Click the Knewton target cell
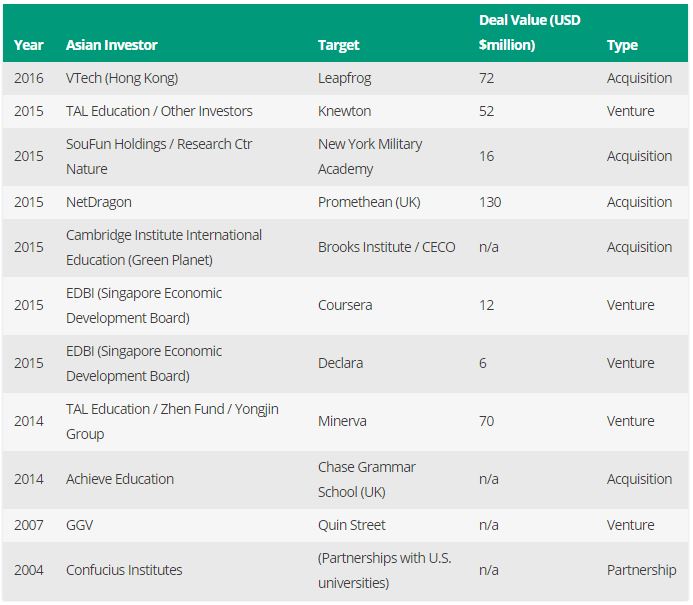The width and height of the screenshot is (693, 605). 344,111
